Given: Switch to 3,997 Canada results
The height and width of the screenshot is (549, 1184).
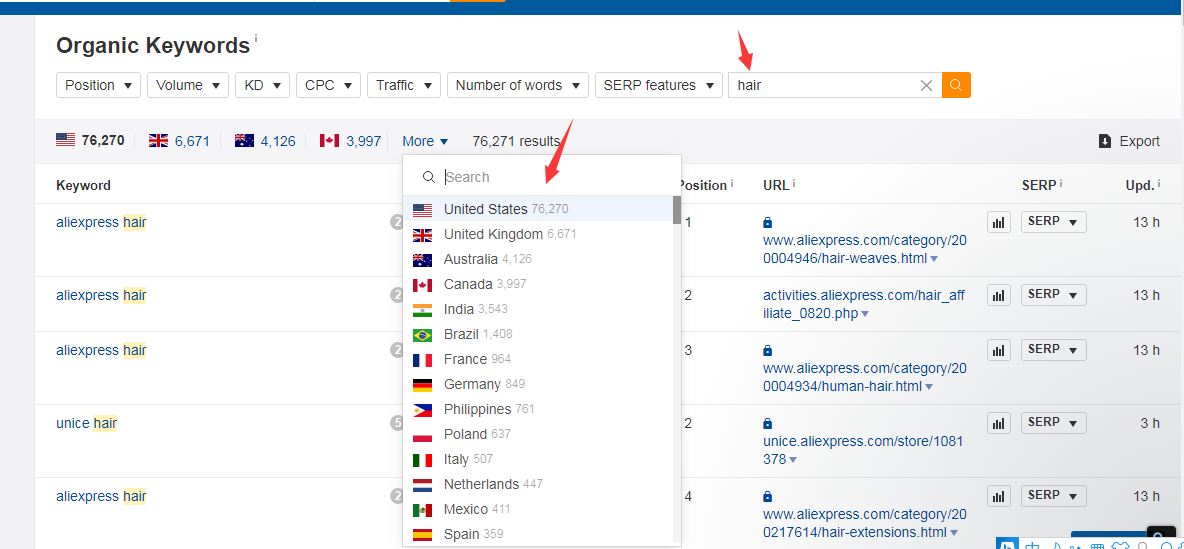Looking at the screenshot, I should click(x=363, y=141).
